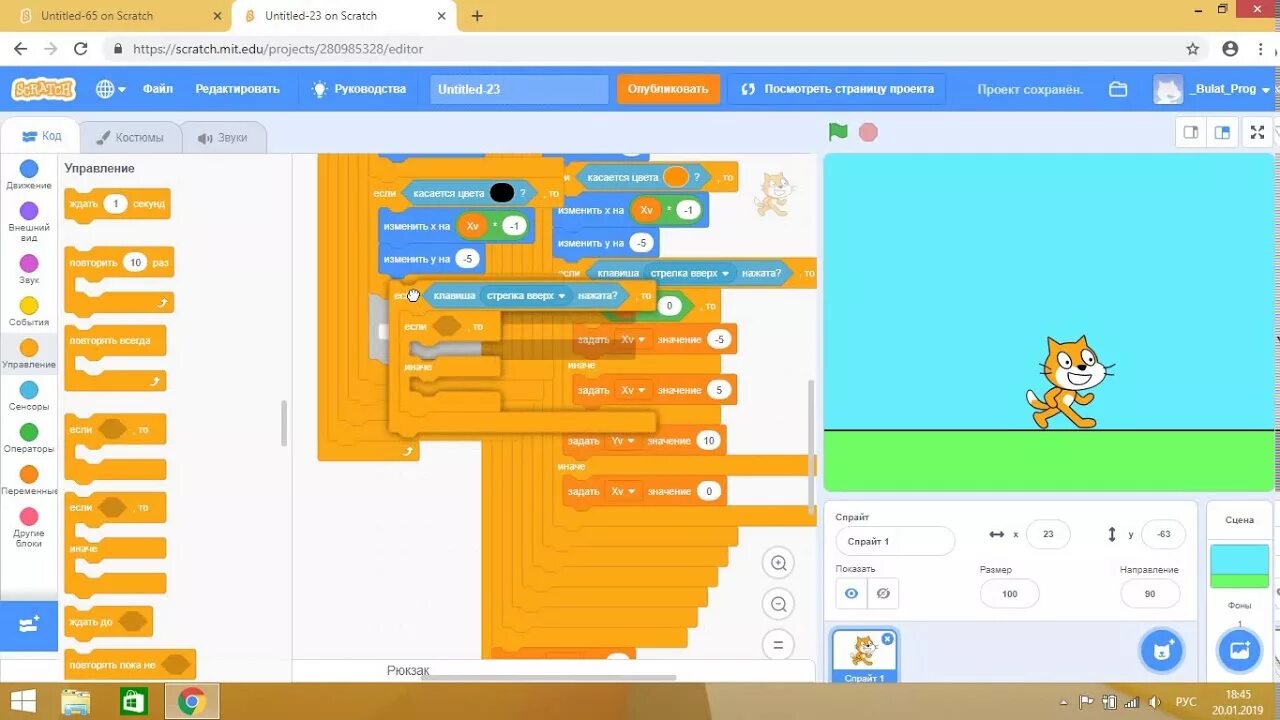Click the choose a sprite button

tap(1161, 650)
